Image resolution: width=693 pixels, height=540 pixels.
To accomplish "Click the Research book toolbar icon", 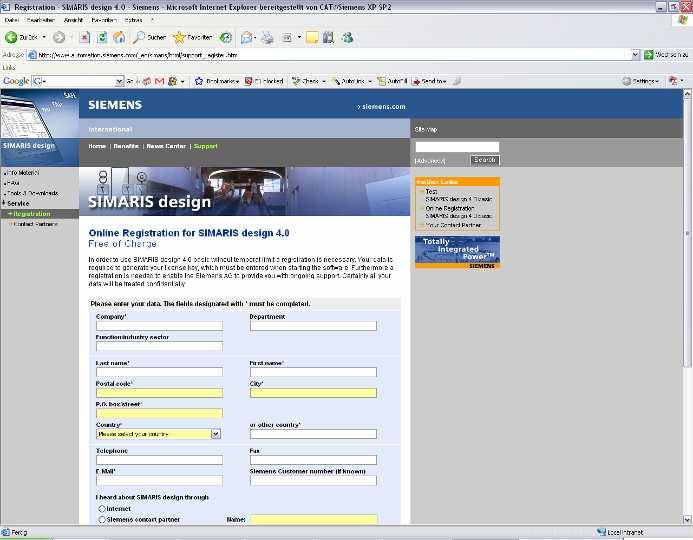I will (x=328, y=38).
